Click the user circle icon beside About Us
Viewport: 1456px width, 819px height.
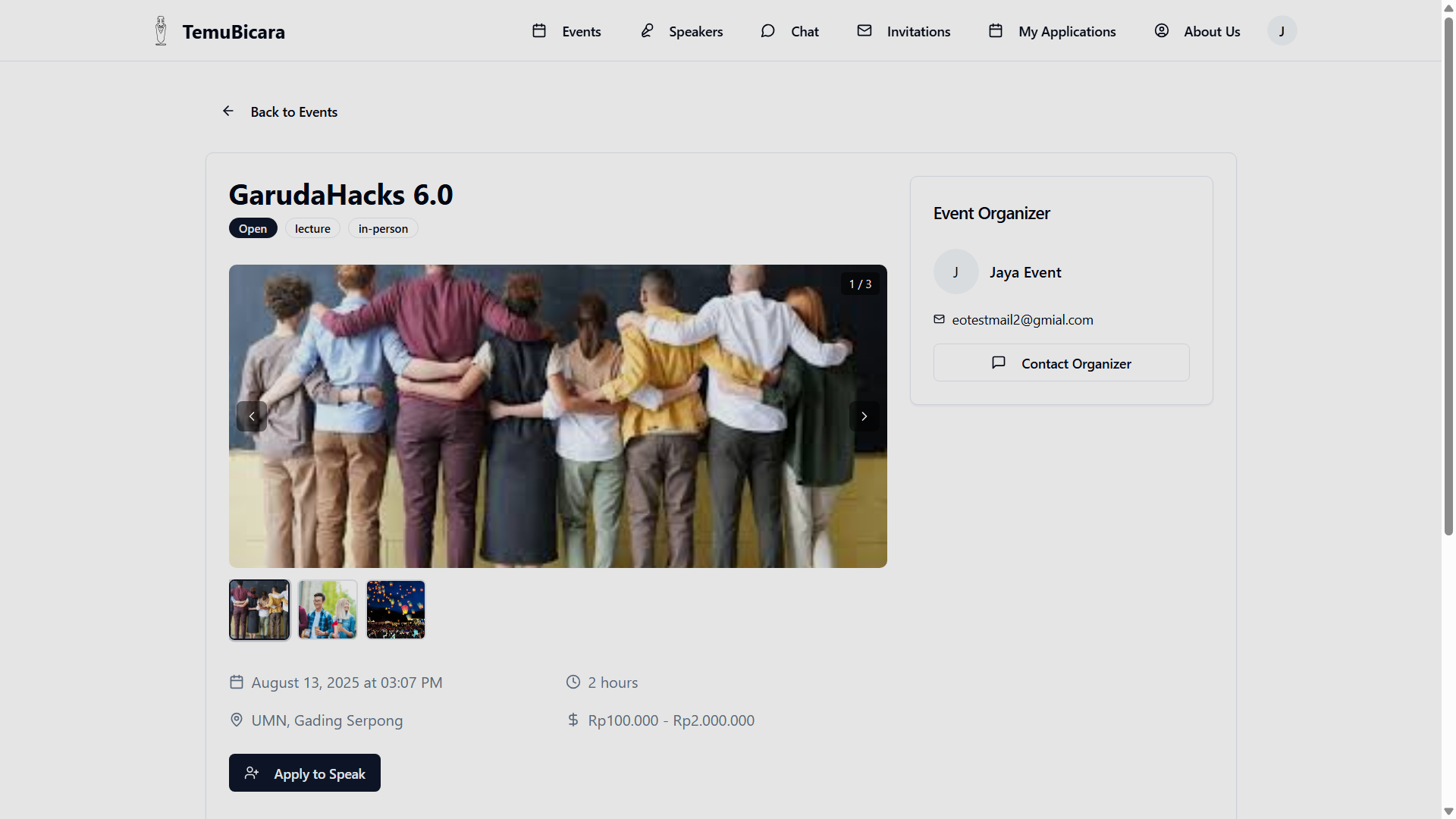[1162, 31]
